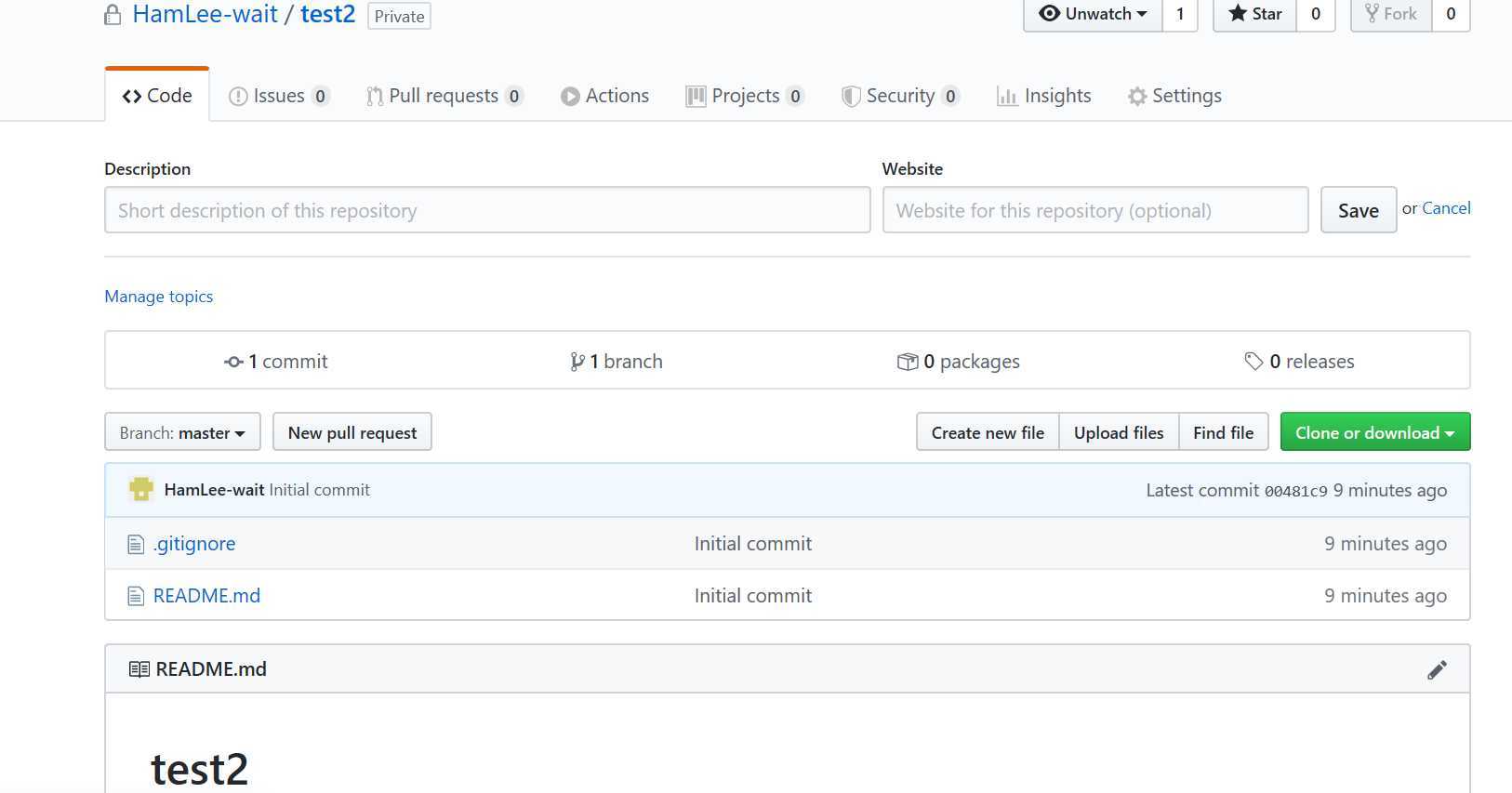Click 'Initial commit' message for README.md
This screenshot has width=1512, height=793.
point(753,596)
